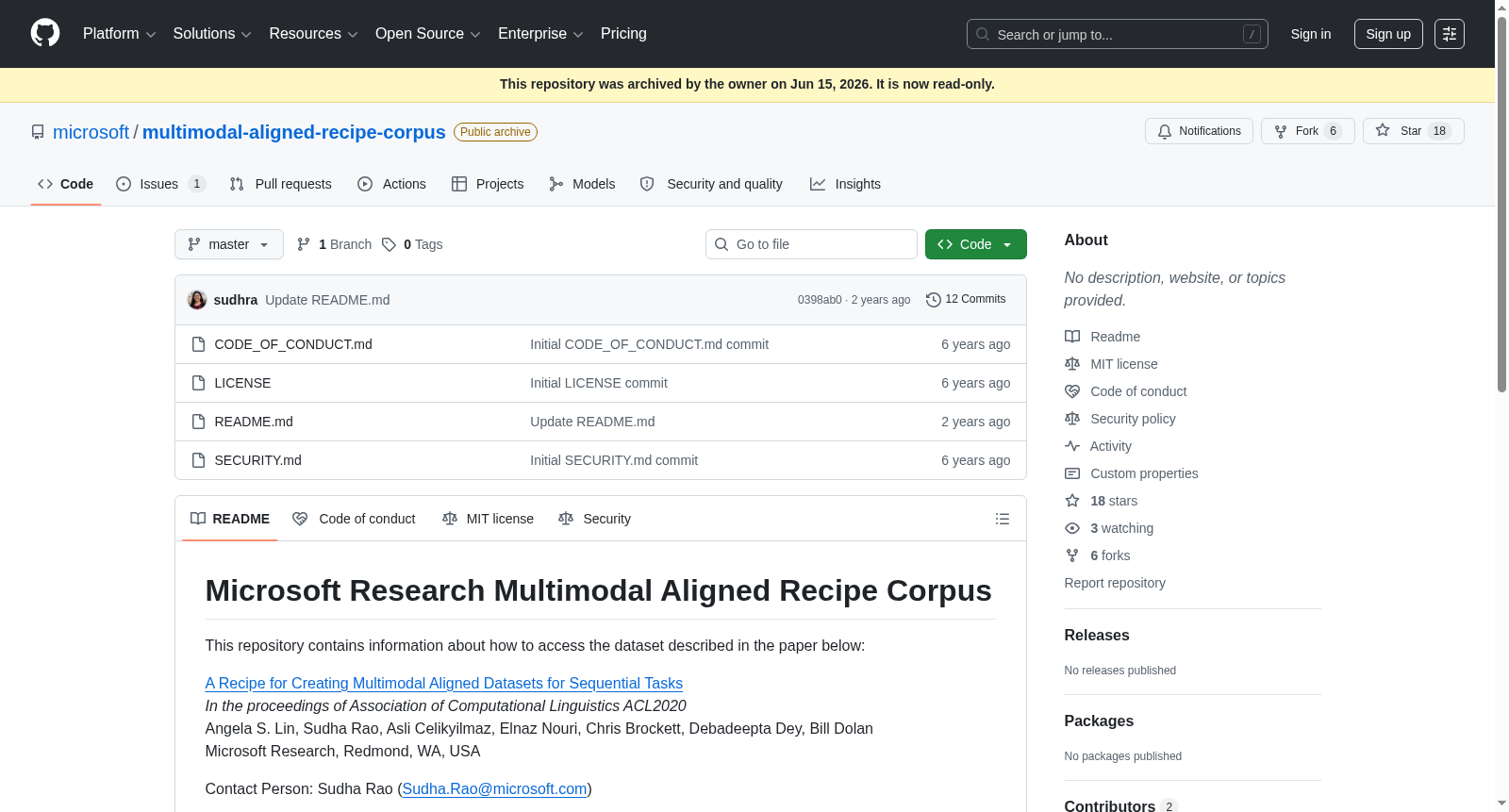
Task: Show the Security tab in README panel
Action: pos(594,519)
